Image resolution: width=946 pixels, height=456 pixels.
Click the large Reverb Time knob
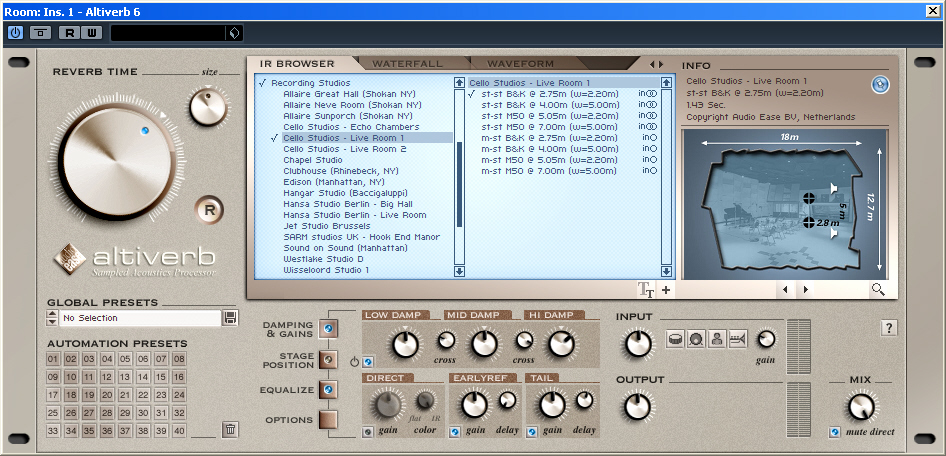click(115, 162)
